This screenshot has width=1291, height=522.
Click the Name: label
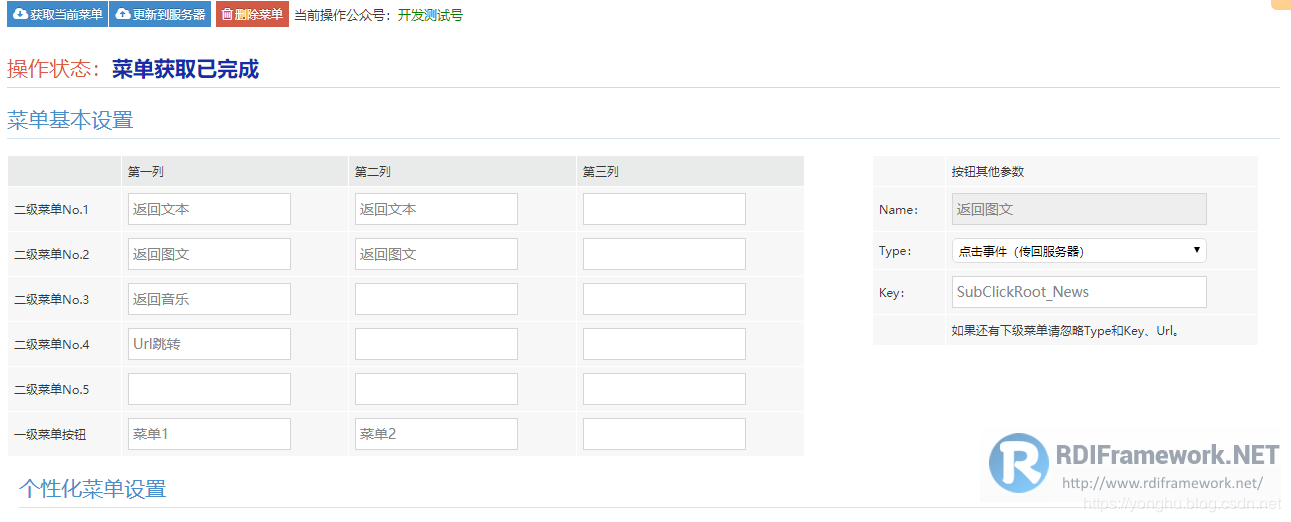[898, 210]
